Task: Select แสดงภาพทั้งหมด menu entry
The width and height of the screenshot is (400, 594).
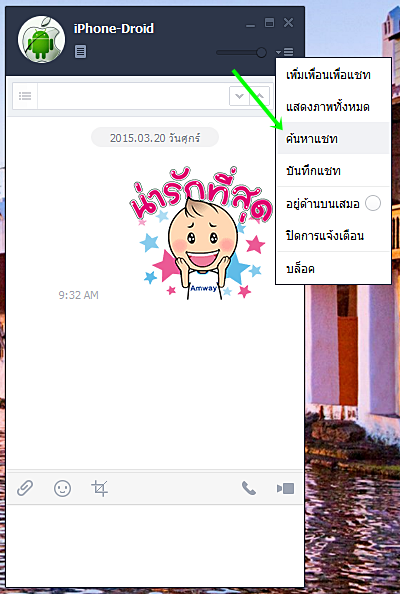Action: click(333, 107)
